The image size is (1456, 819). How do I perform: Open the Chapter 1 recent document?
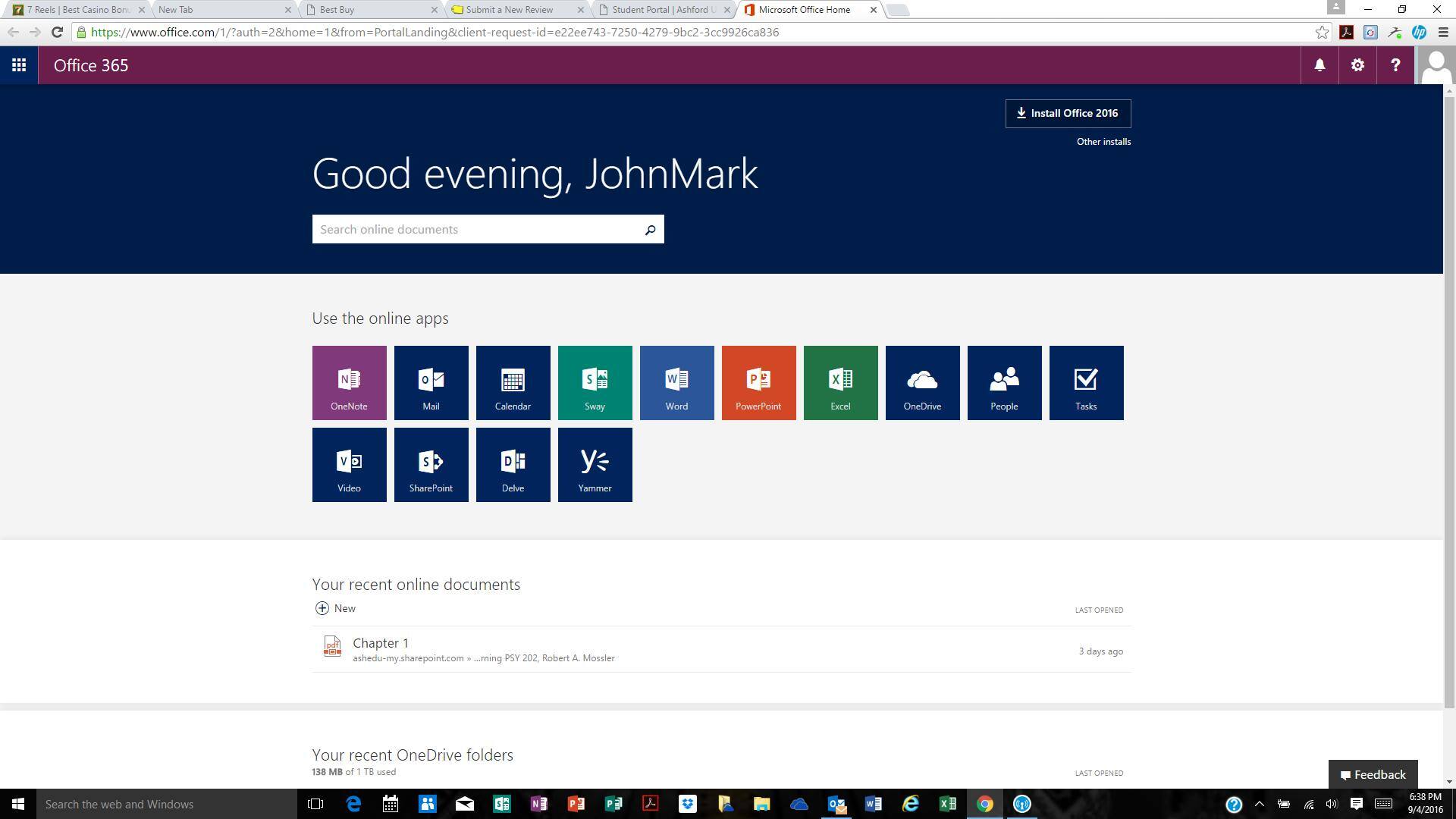(x=381, y=643)
